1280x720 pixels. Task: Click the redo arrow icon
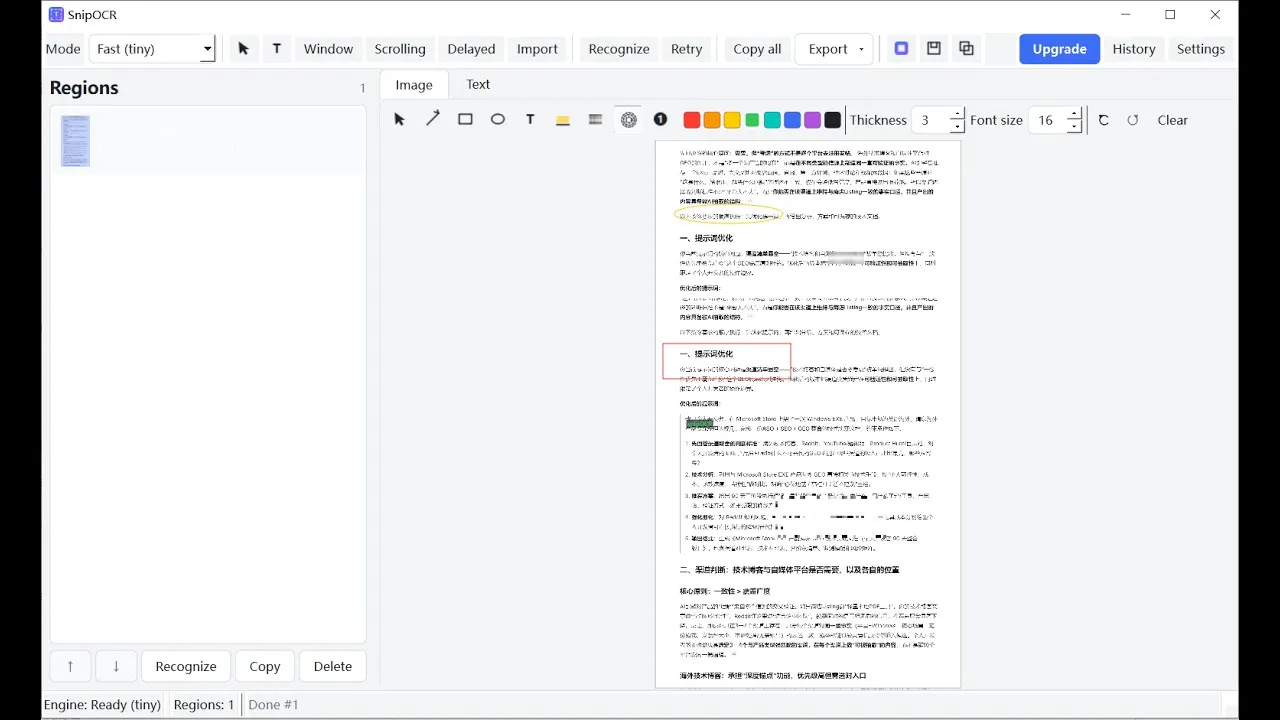click(x=1133, y=120)
